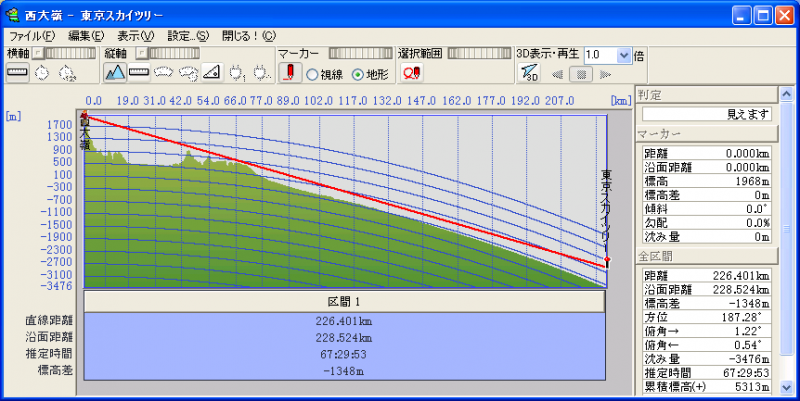The width and height of the screenshot is (800, 401).
Task: Select the 視線 radio button
Action: [313, 74]
